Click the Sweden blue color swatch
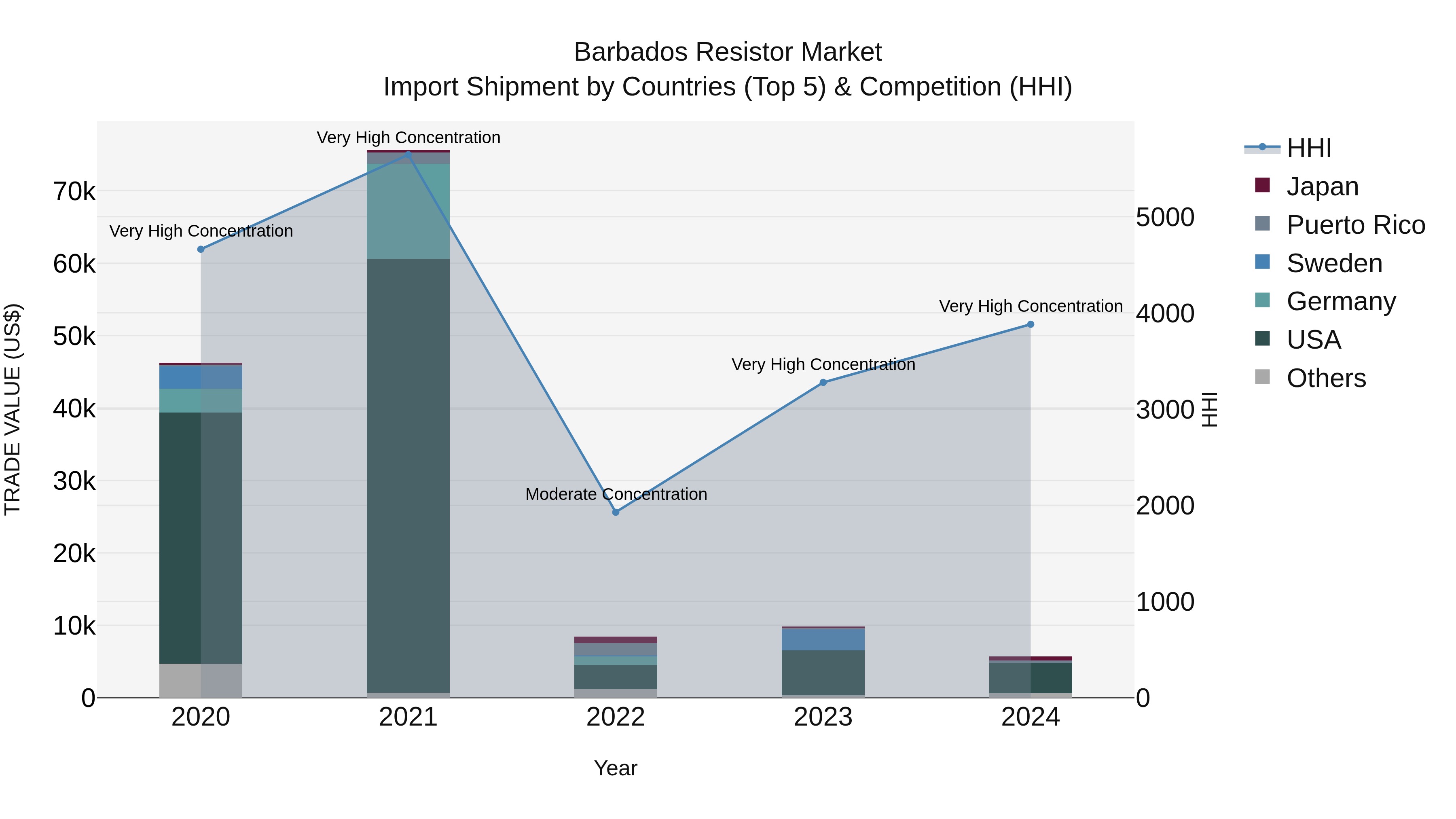The height and width of the screenshot is (819, 1456). pos(1262,262)
